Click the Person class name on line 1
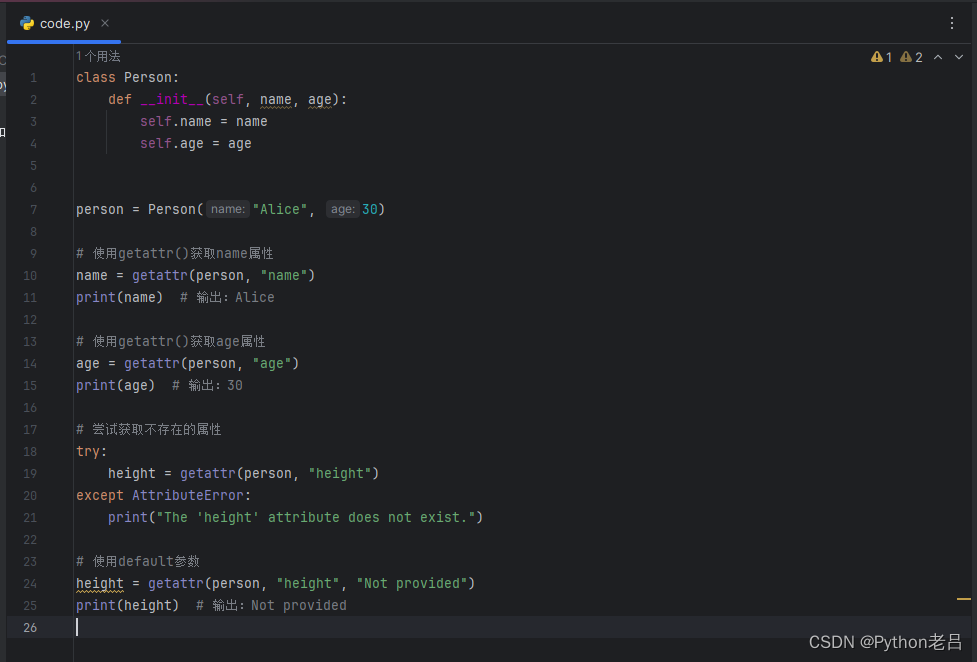Image resolution: width=977 pixels, height=662 pixels. pyautogui.click(x=148, y=78)
